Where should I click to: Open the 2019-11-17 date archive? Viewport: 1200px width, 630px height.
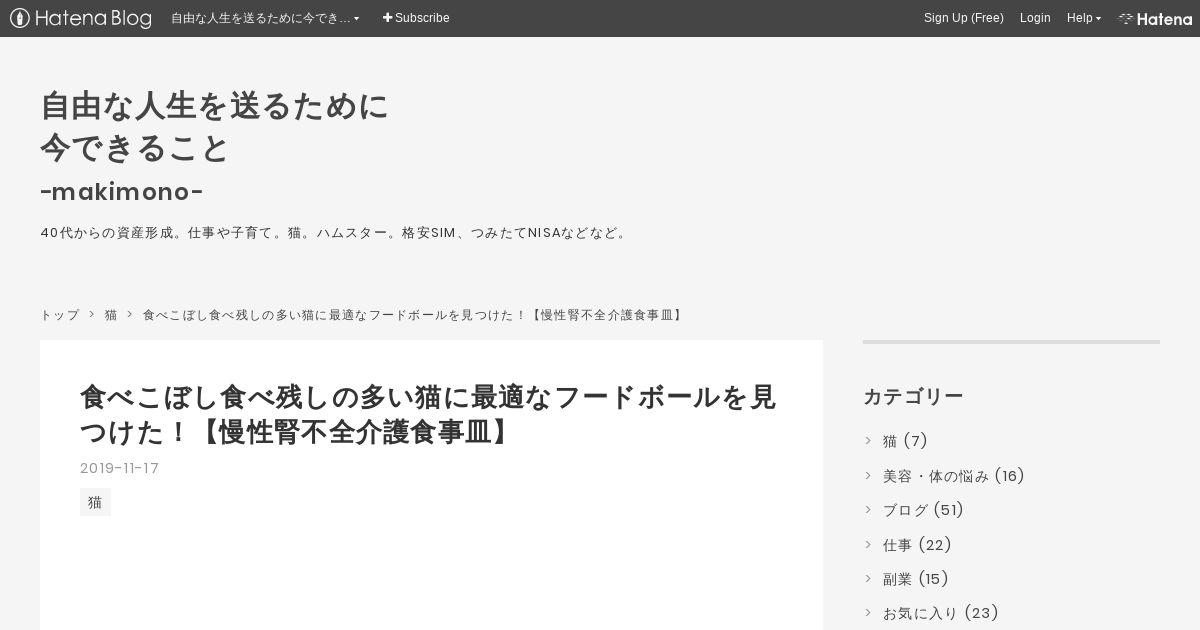click(119, 468)
